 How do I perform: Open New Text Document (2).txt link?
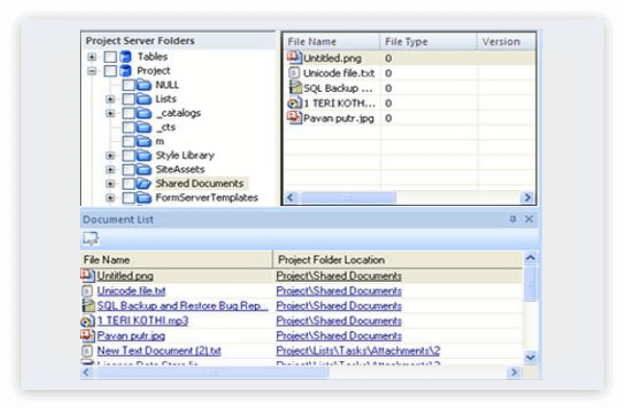(158, 351)
